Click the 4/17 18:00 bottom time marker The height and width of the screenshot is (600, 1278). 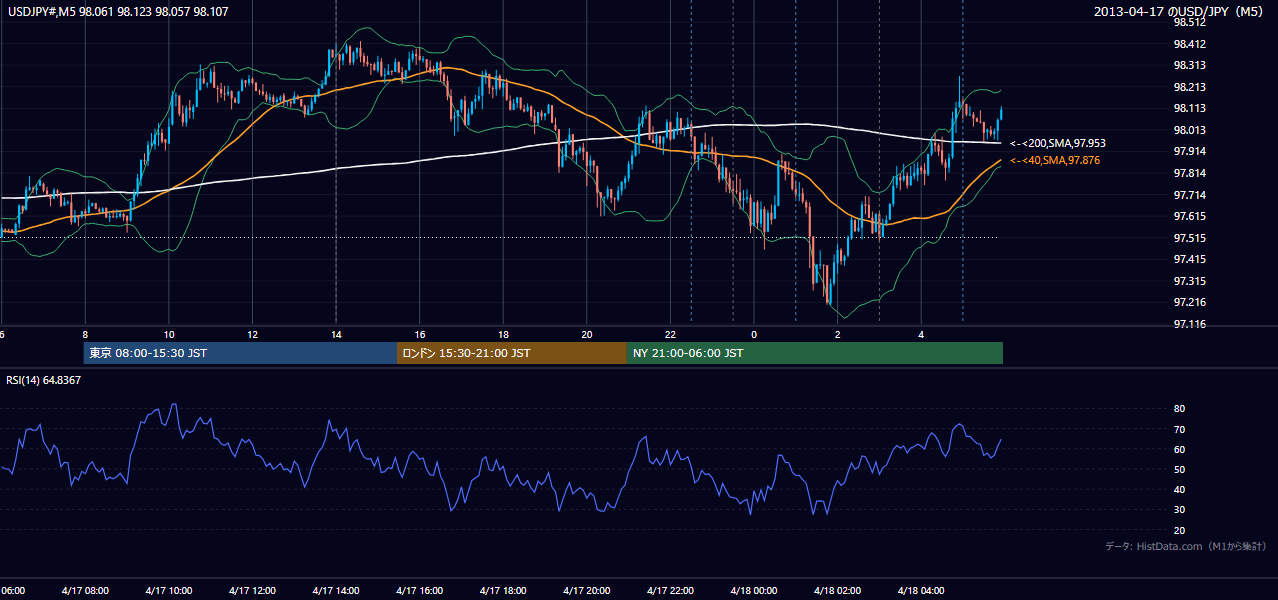tap(503, 591)
